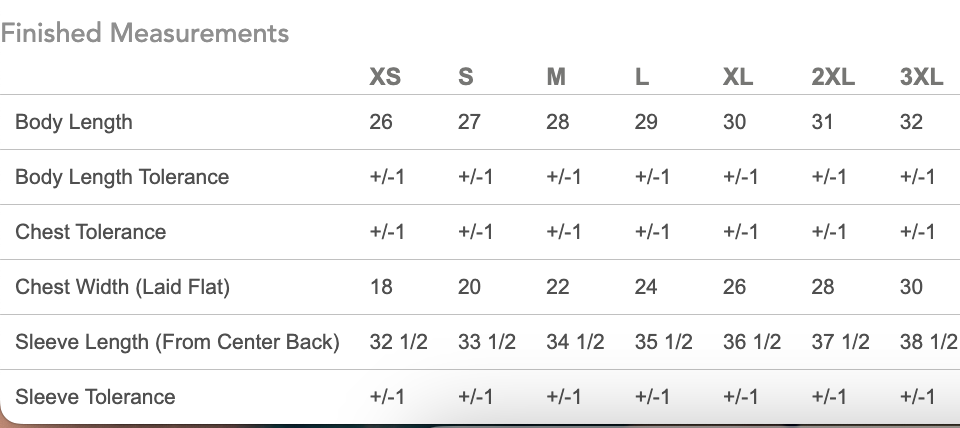Select the Chest Tolerance row label

91,232
